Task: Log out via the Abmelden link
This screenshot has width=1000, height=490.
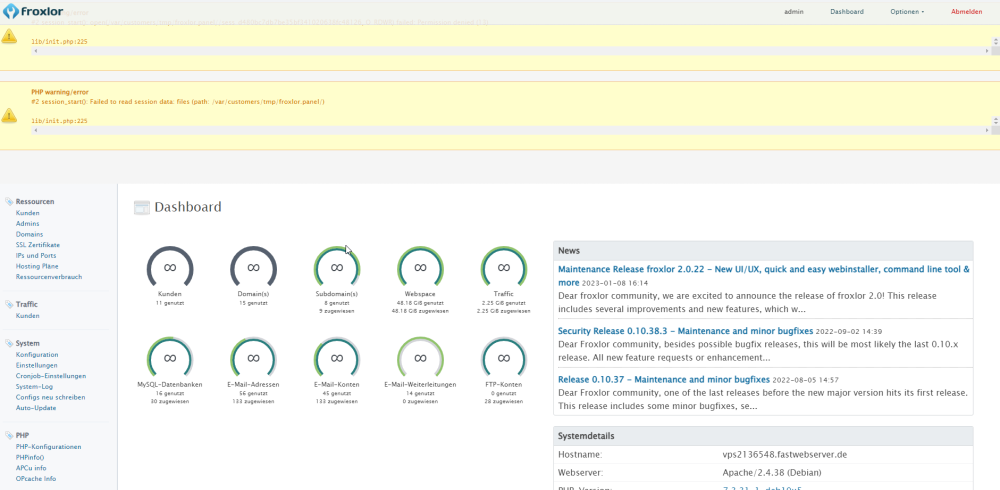Action: [x=967, y=12]
